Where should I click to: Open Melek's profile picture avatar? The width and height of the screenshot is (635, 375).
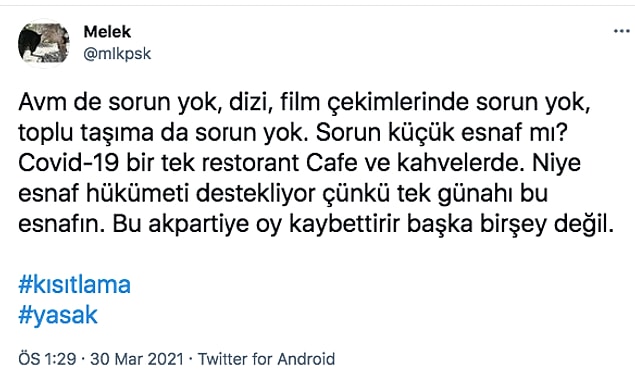(x=44, y=43)
